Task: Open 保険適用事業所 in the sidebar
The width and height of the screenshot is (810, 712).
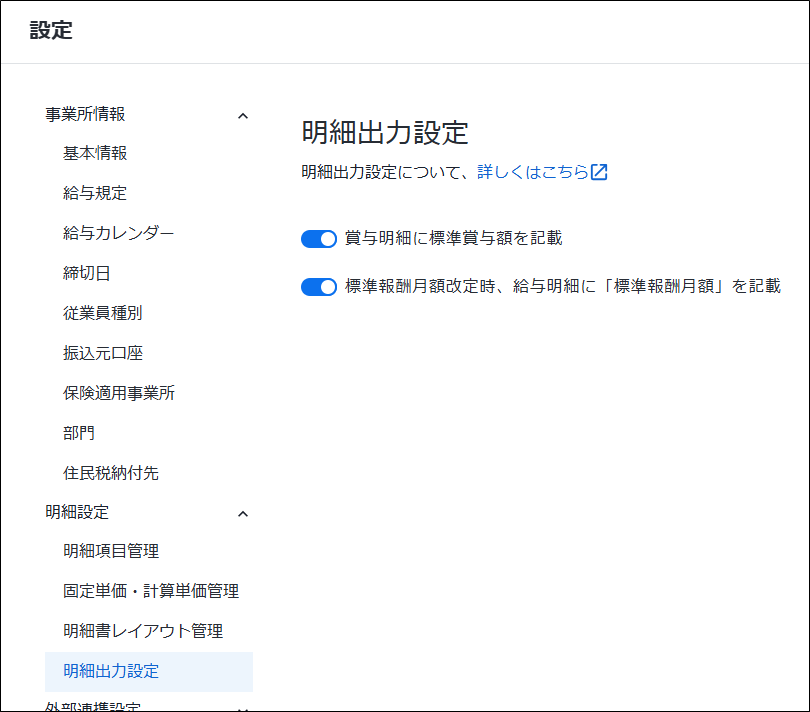Action: coord(119,393)
